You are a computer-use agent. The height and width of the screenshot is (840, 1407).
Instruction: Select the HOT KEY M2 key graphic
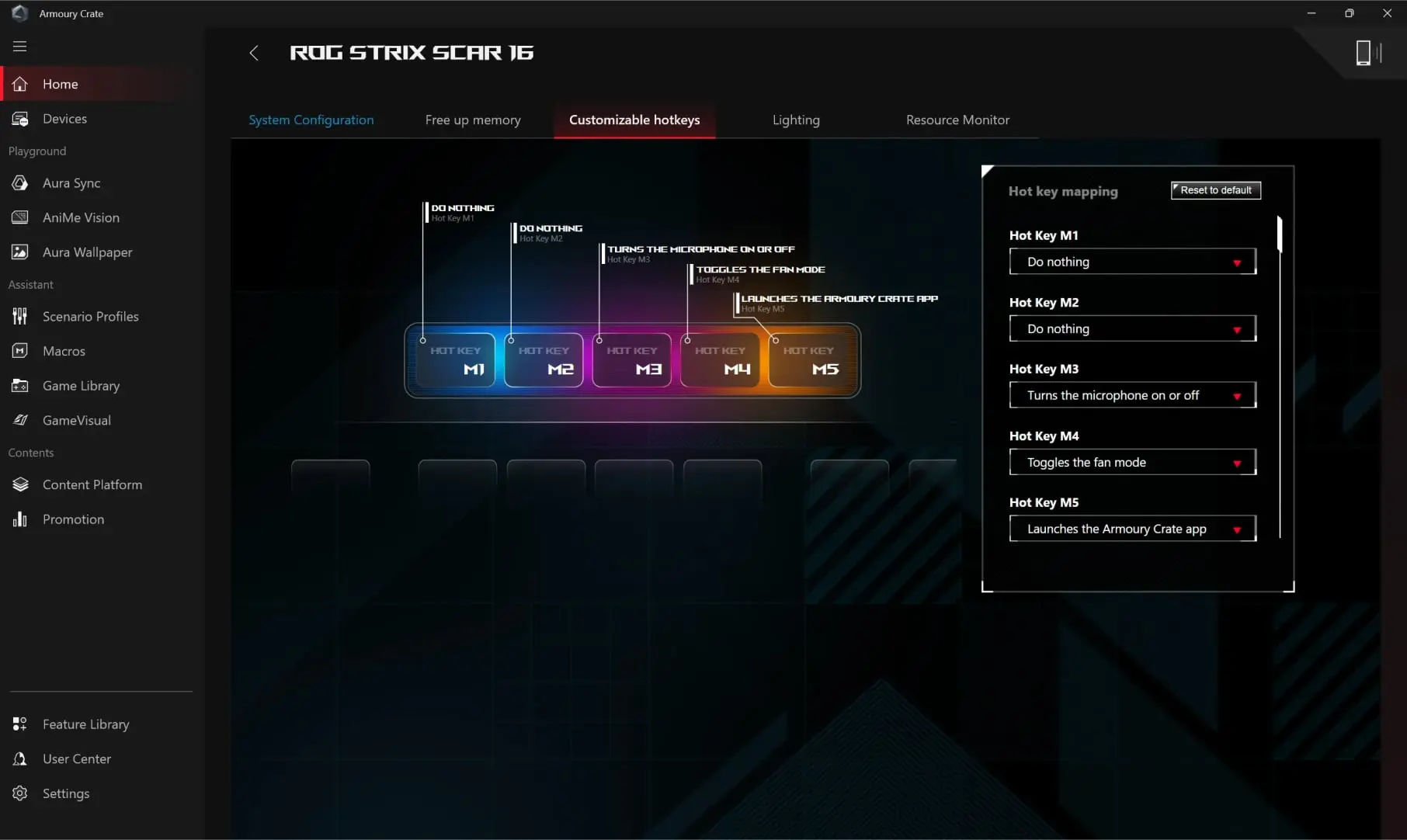(544, 360)
